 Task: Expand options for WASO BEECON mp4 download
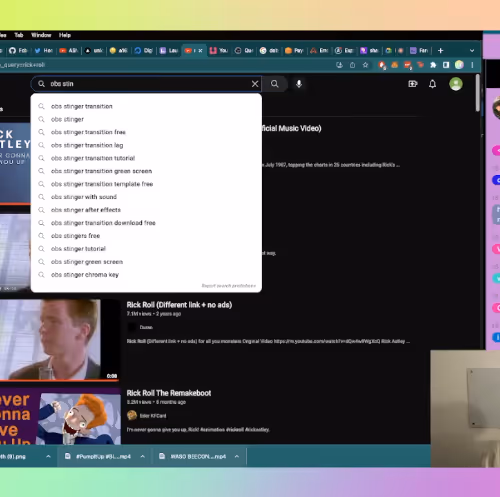pos(237,456)
